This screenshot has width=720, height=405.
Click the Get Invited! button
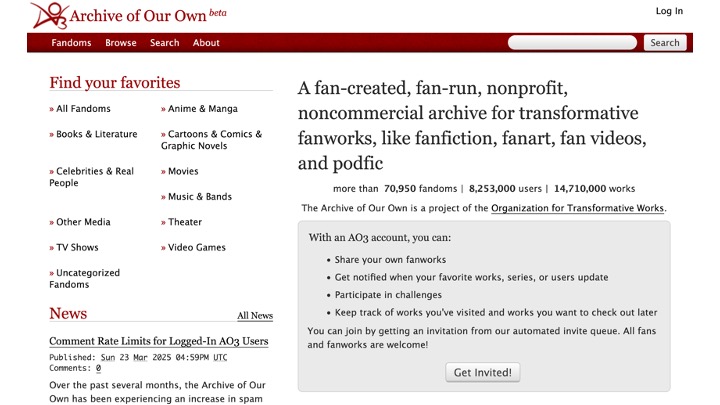click(483, 372)
